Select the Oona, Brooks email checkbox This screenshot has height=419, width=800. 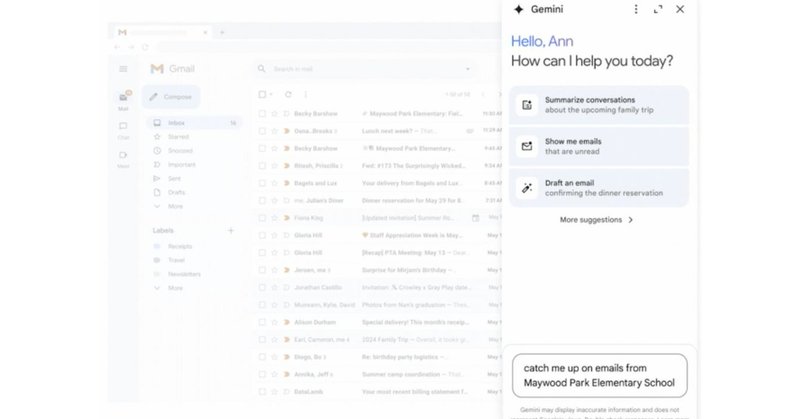tap(262, 131)
